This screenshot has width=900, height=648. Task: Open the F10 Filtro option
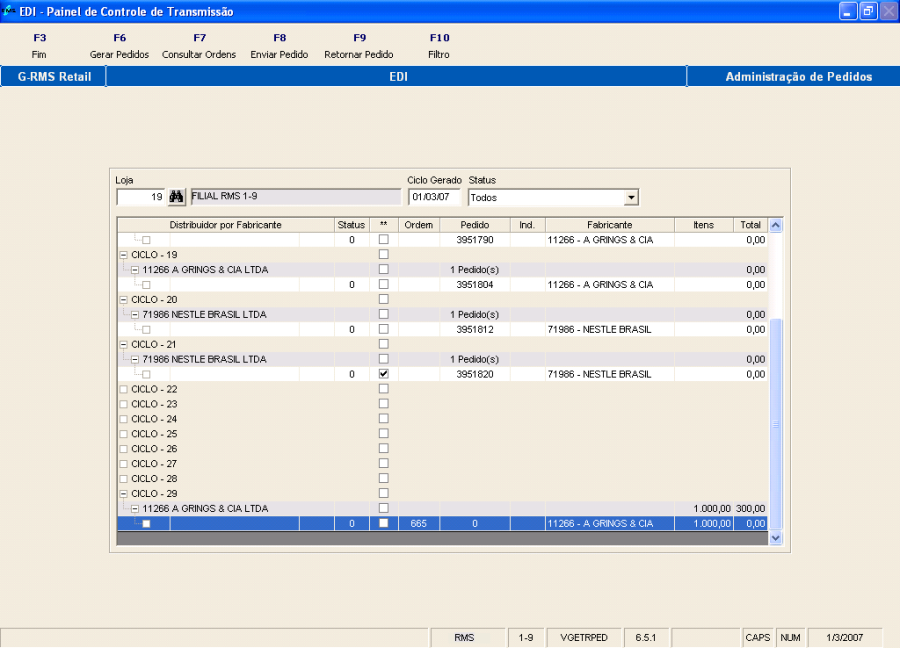439,46
